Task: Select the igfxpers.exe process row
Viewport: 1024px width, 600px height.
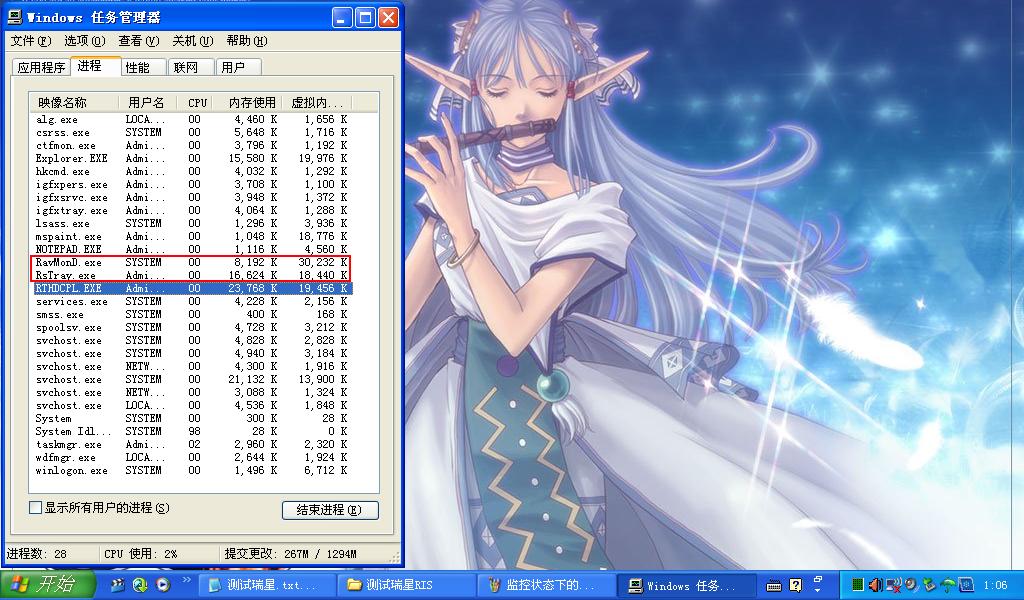Action: click(x=193, y=185)
